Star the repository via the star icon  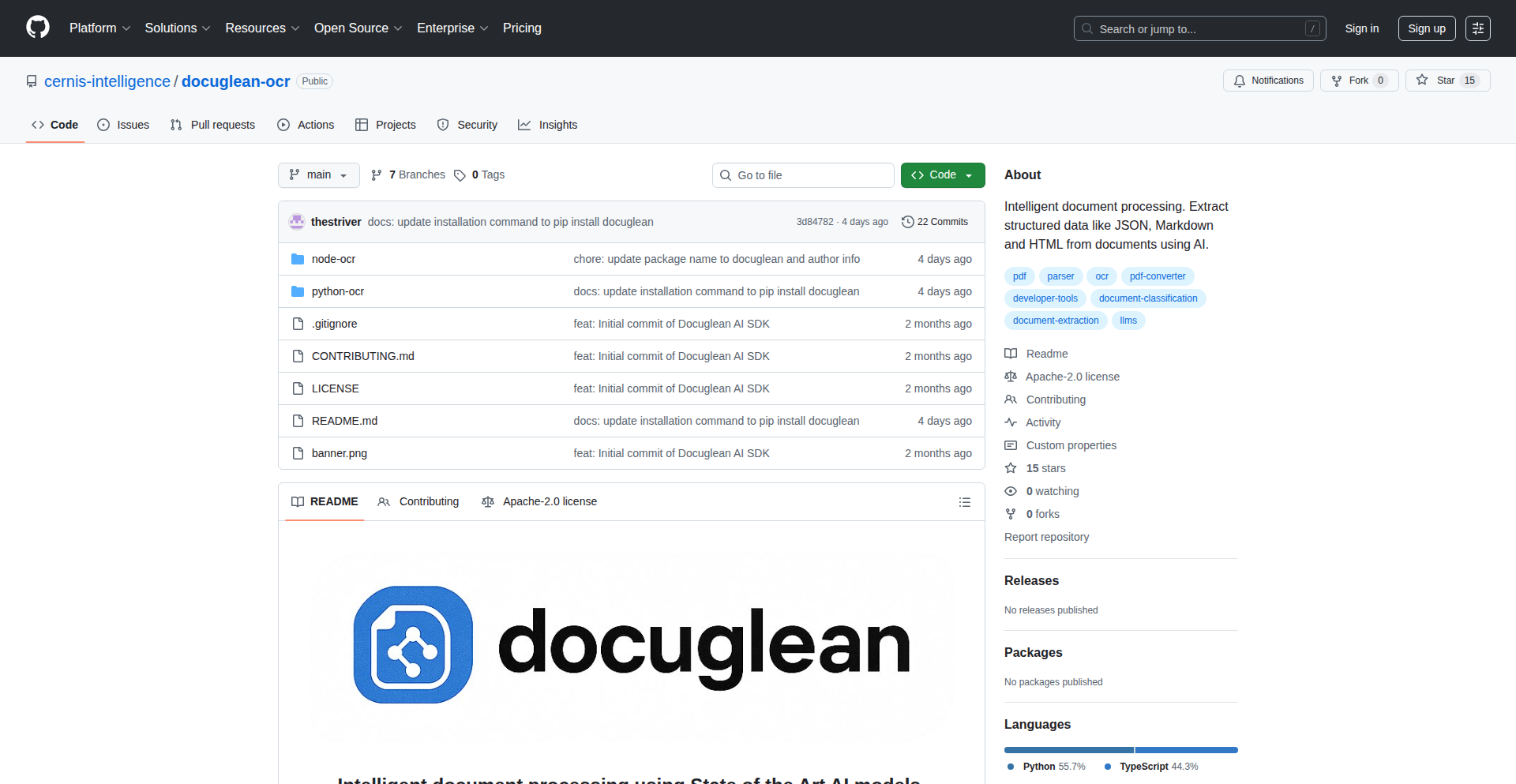coord(1422,81)
